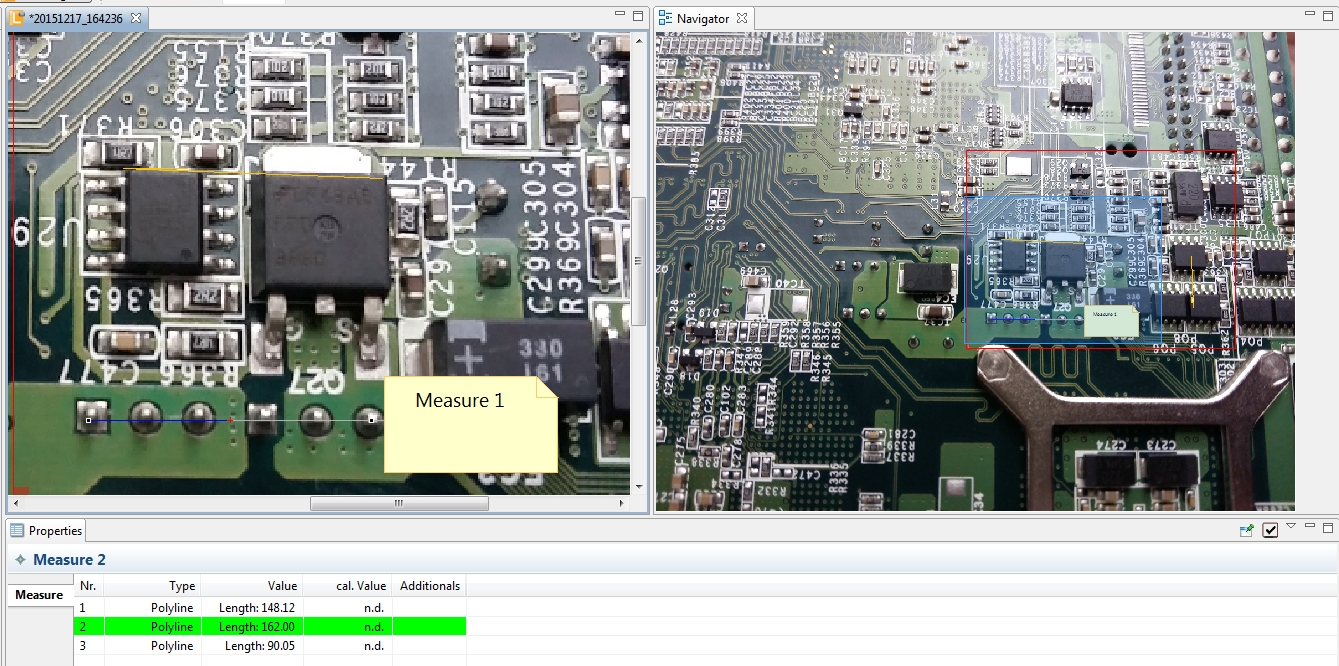Maximize the image editor pane
Viewport: 1339px width, 666px height.
coord(638,15)
